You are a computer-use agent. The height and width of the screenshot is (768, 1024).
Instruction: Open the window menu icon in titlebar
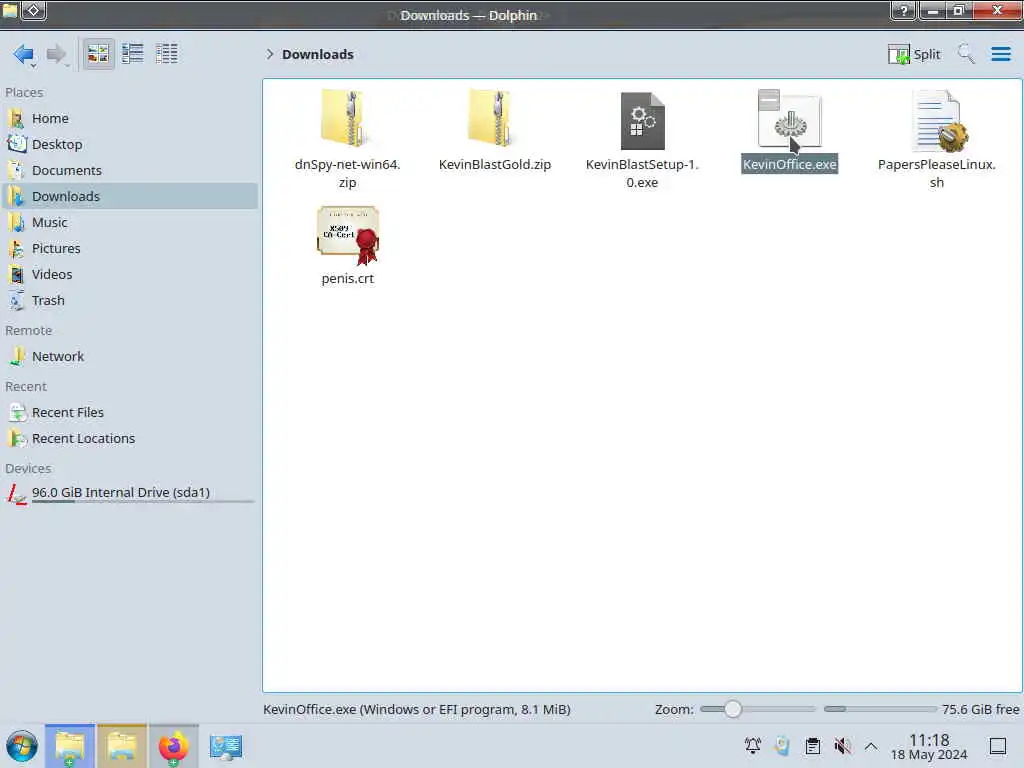coord(10,10)
